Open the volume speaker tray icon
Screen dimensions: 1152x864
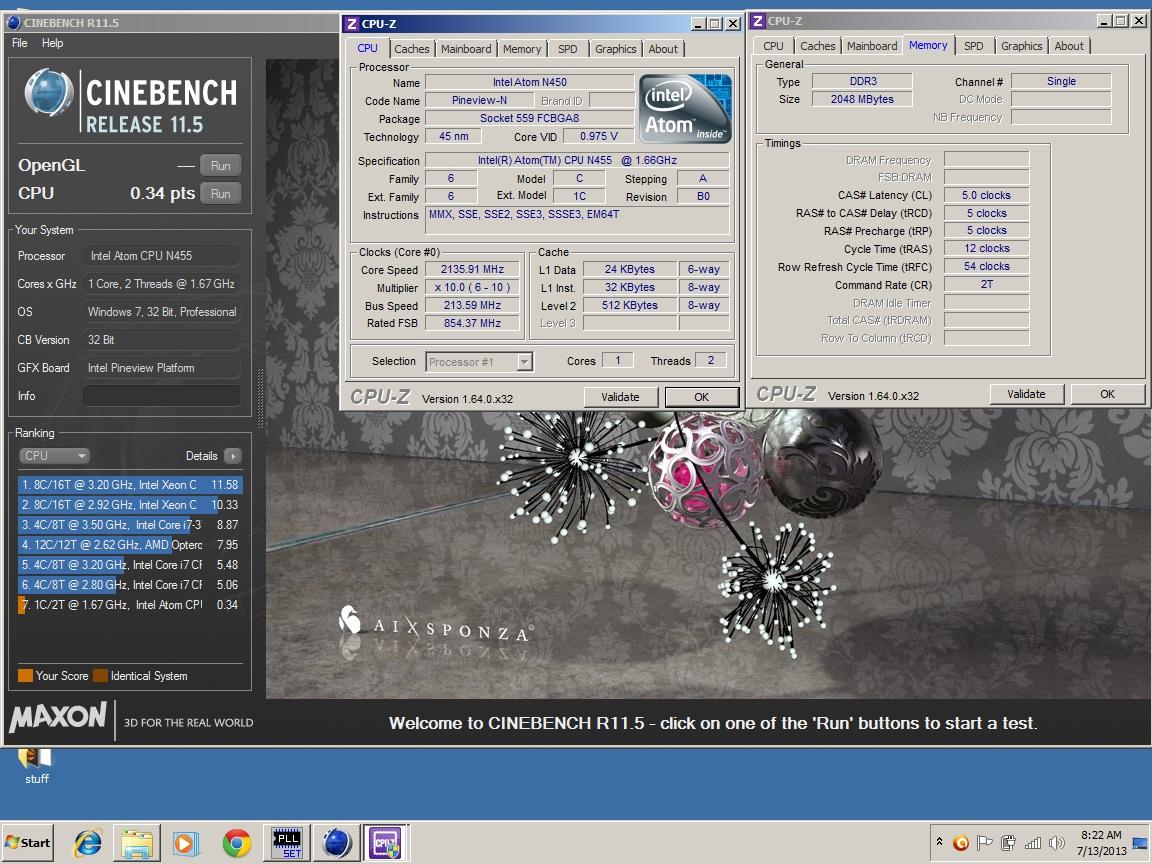(x=1057, y=843)
